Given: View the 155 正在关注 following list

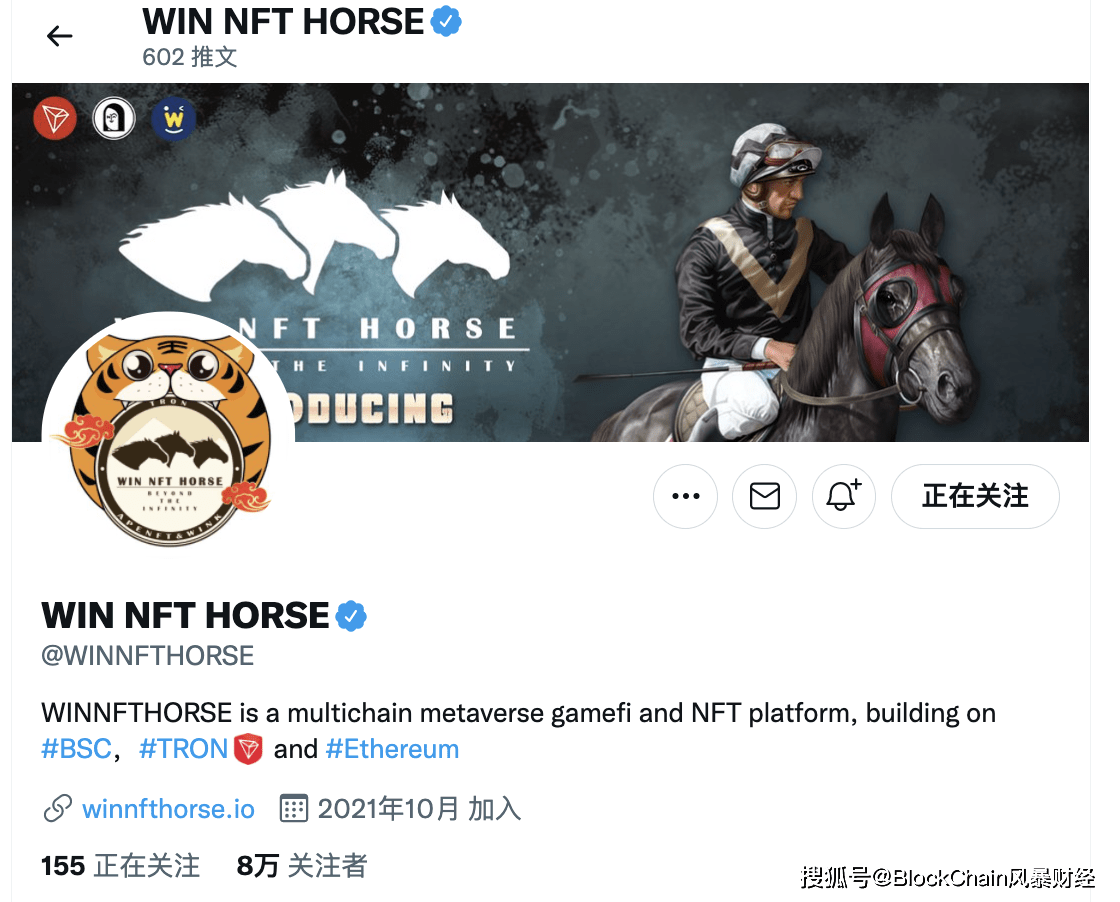Looking at the screenshot, I should pos(120,866).
